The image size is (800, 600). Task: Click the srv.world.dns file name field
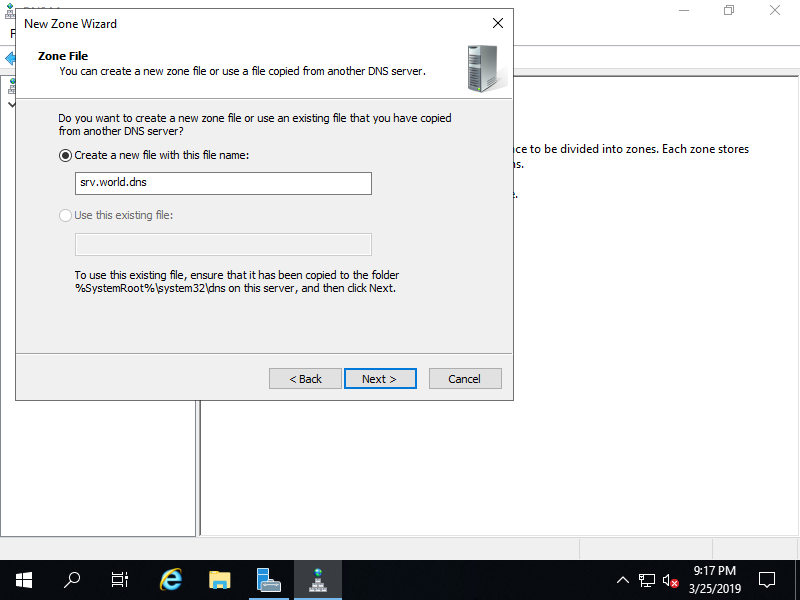click(223, 183)
